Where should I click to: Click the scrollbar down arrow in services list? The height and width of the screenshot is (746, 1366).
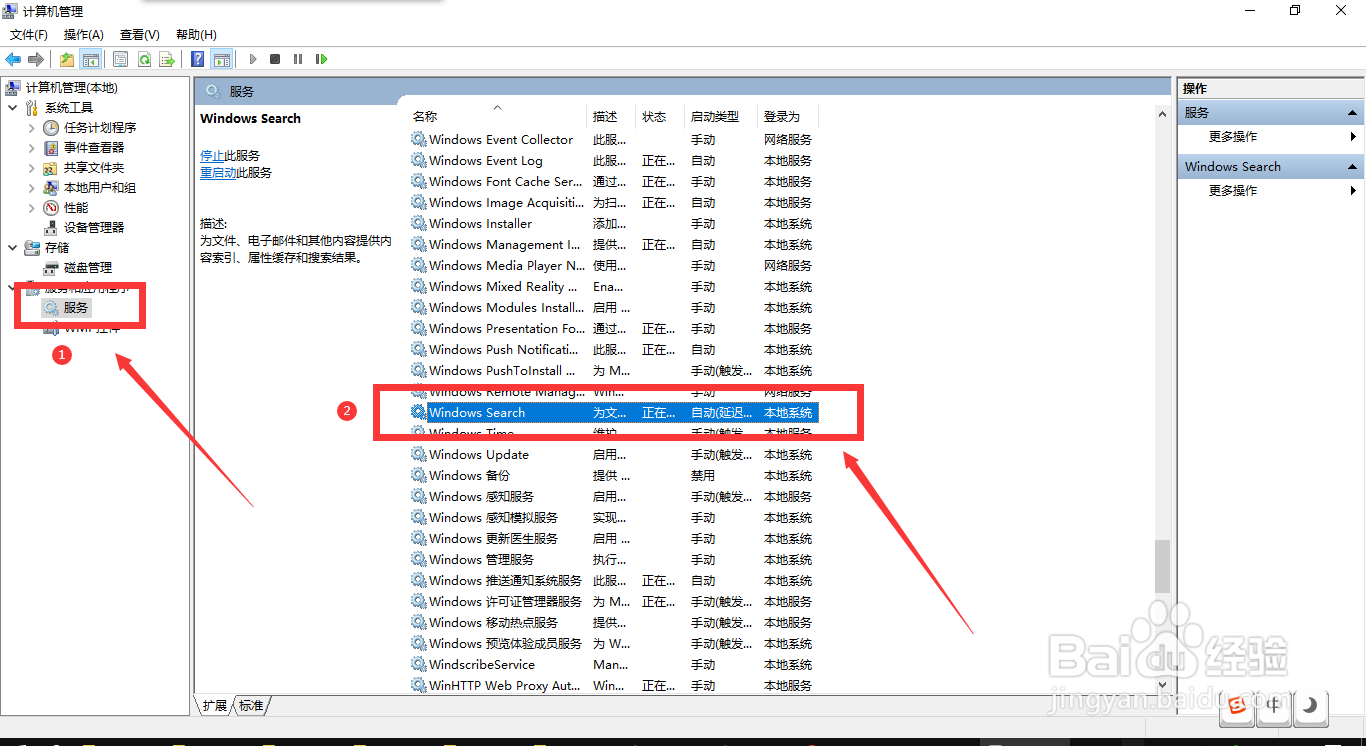click(x=1162, y=685)
